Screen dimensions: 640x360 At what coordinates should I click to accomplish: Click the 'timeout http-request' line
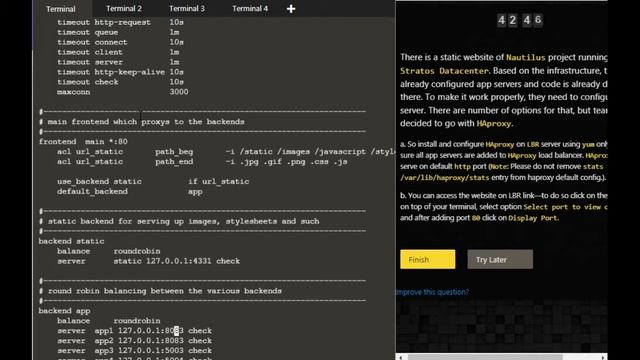120,22
